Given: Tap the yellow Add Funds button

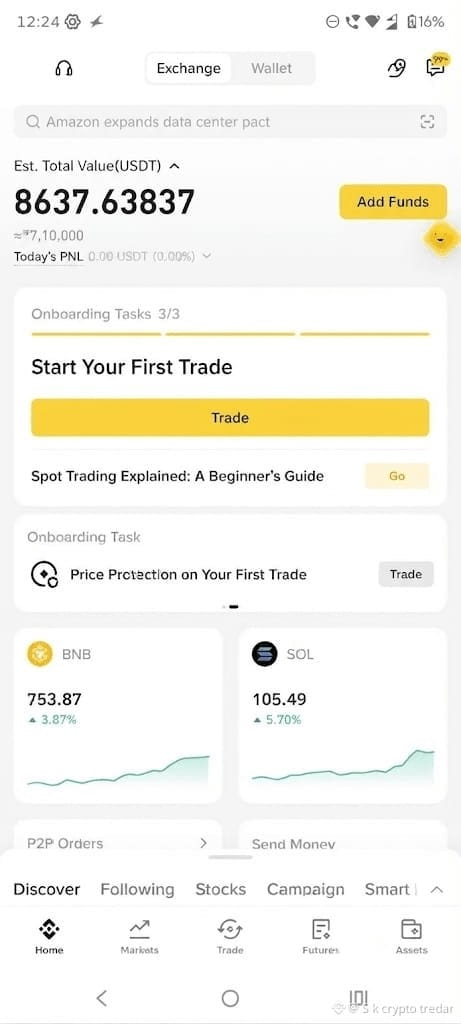Looking at the screenshot, I should pos(393,202).
